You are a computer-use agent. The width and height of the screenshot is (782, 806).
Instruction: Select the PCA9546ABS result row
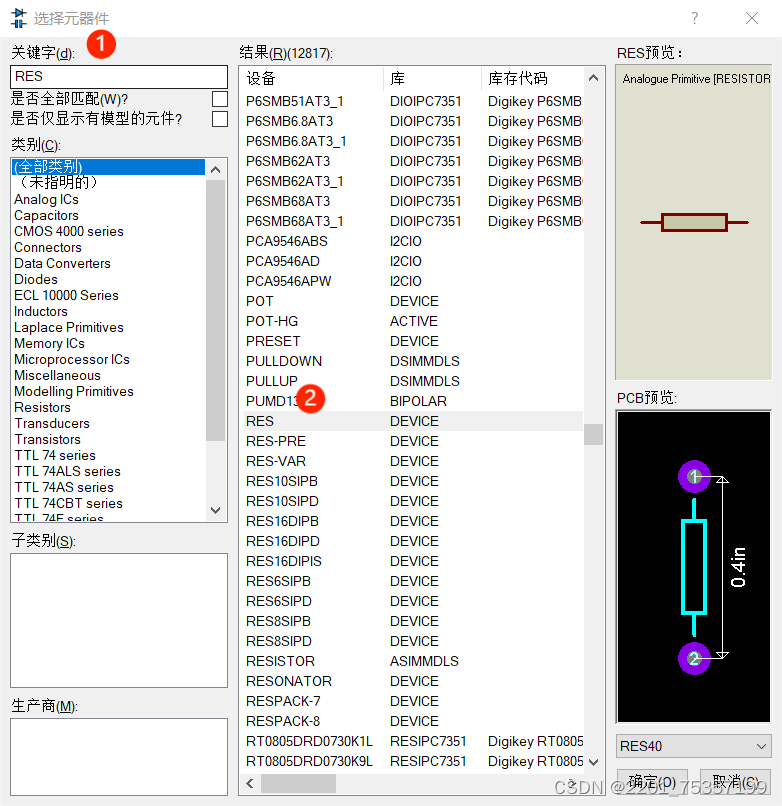coord(413,241)
